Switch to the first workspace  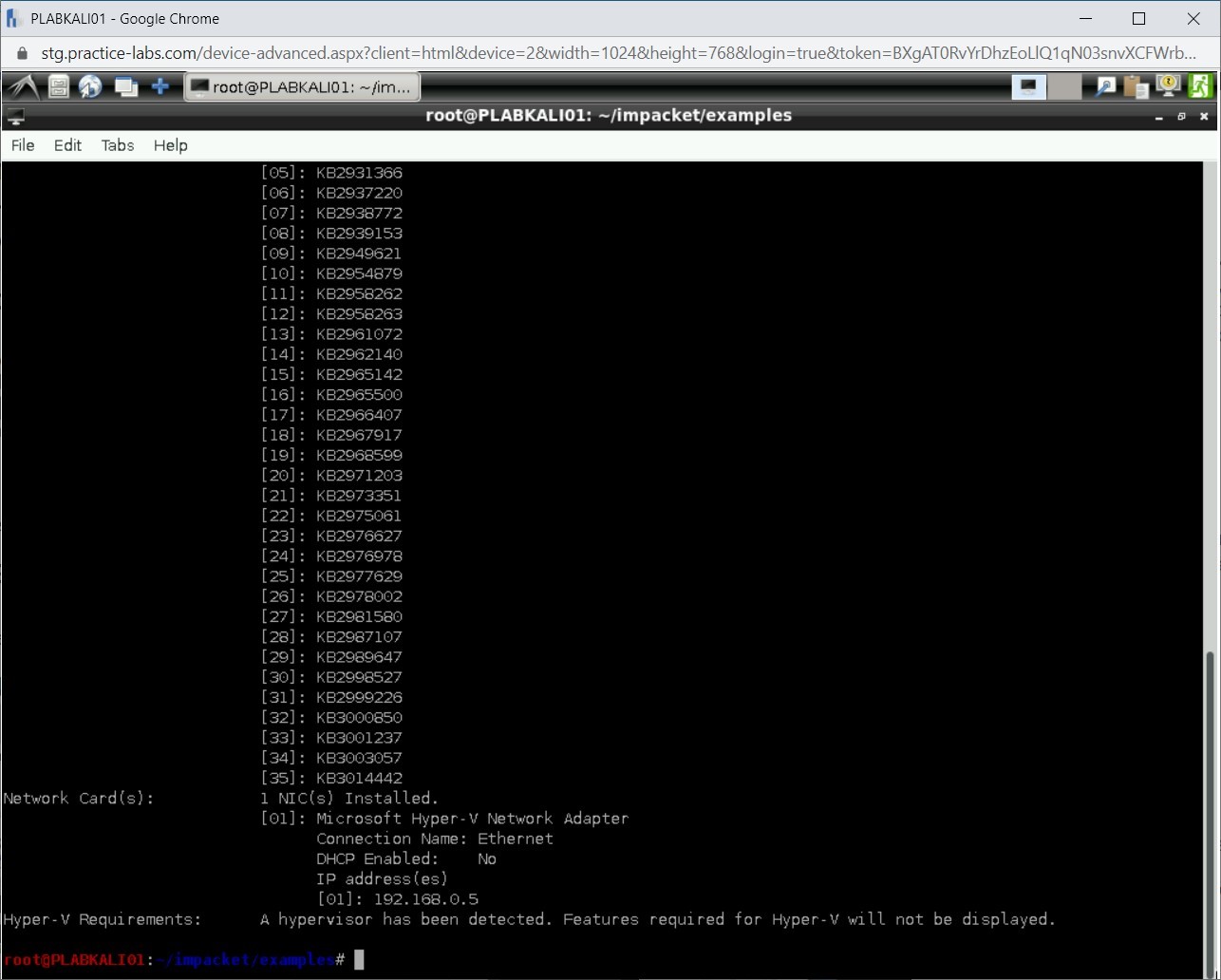(1028, 87)
